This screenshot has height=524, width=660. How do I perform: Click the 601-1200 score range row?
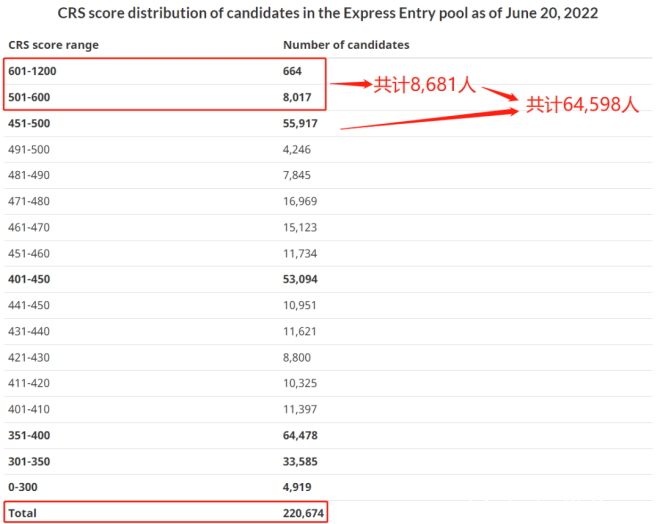pos(328,71)
